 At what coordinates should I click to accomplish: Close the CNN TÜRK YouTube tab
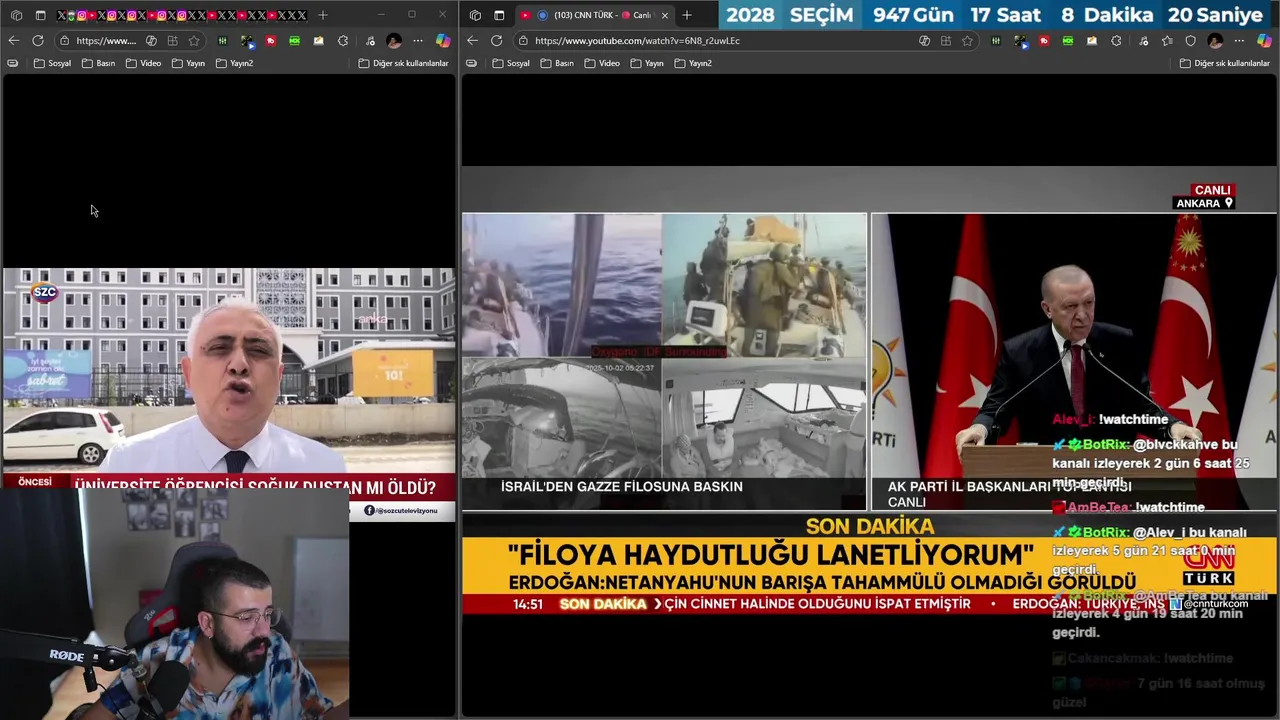[665, 15]
